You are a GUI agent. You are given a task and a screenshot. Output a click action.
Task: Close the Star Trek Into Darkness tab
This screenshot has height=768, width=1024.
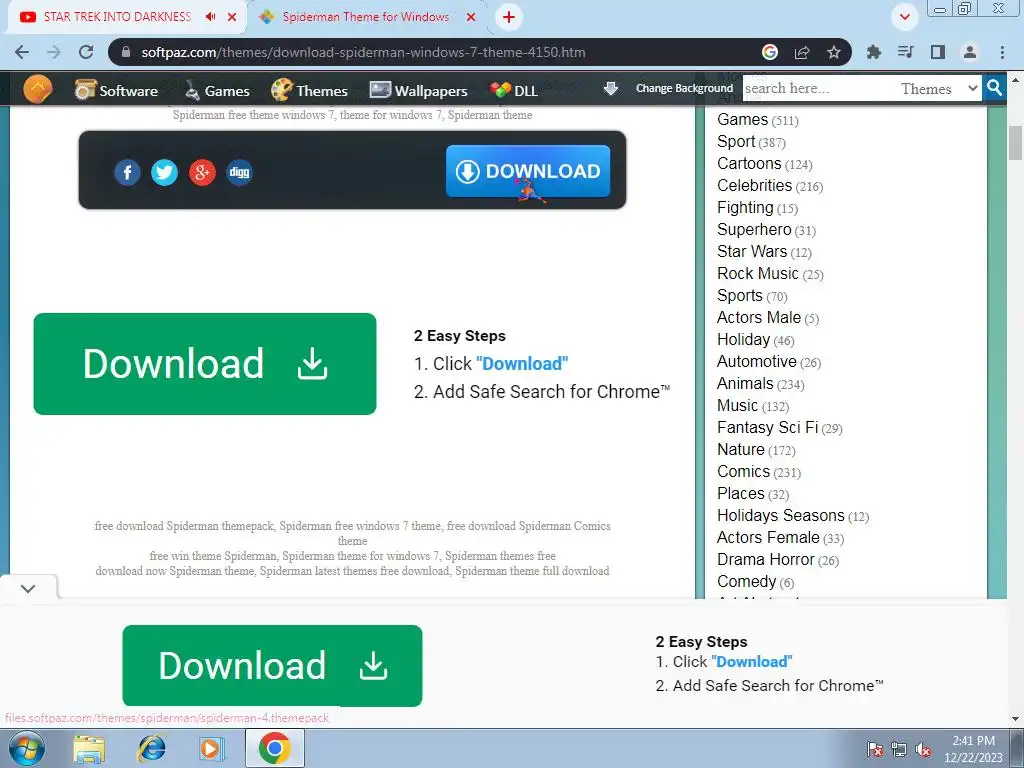tap(232, 17)
